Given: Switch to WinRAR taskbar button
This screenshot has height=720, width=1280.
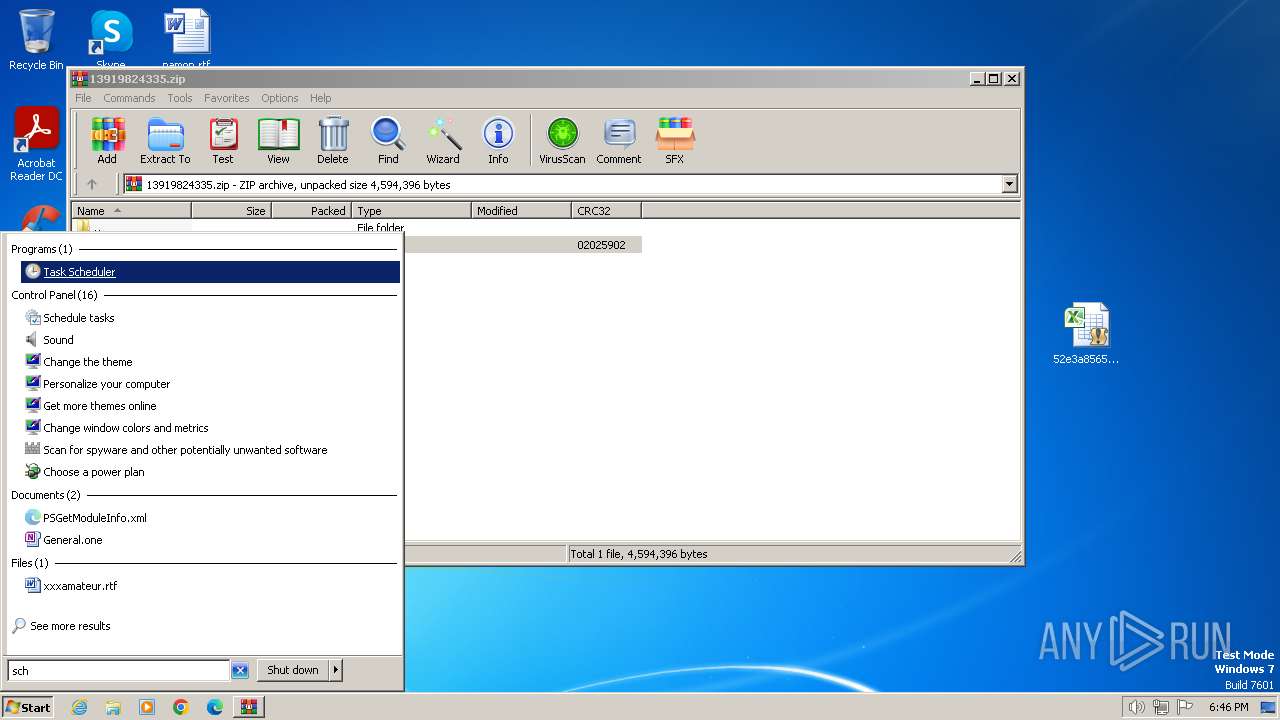Looking at the screenshot, I should 249,707.
